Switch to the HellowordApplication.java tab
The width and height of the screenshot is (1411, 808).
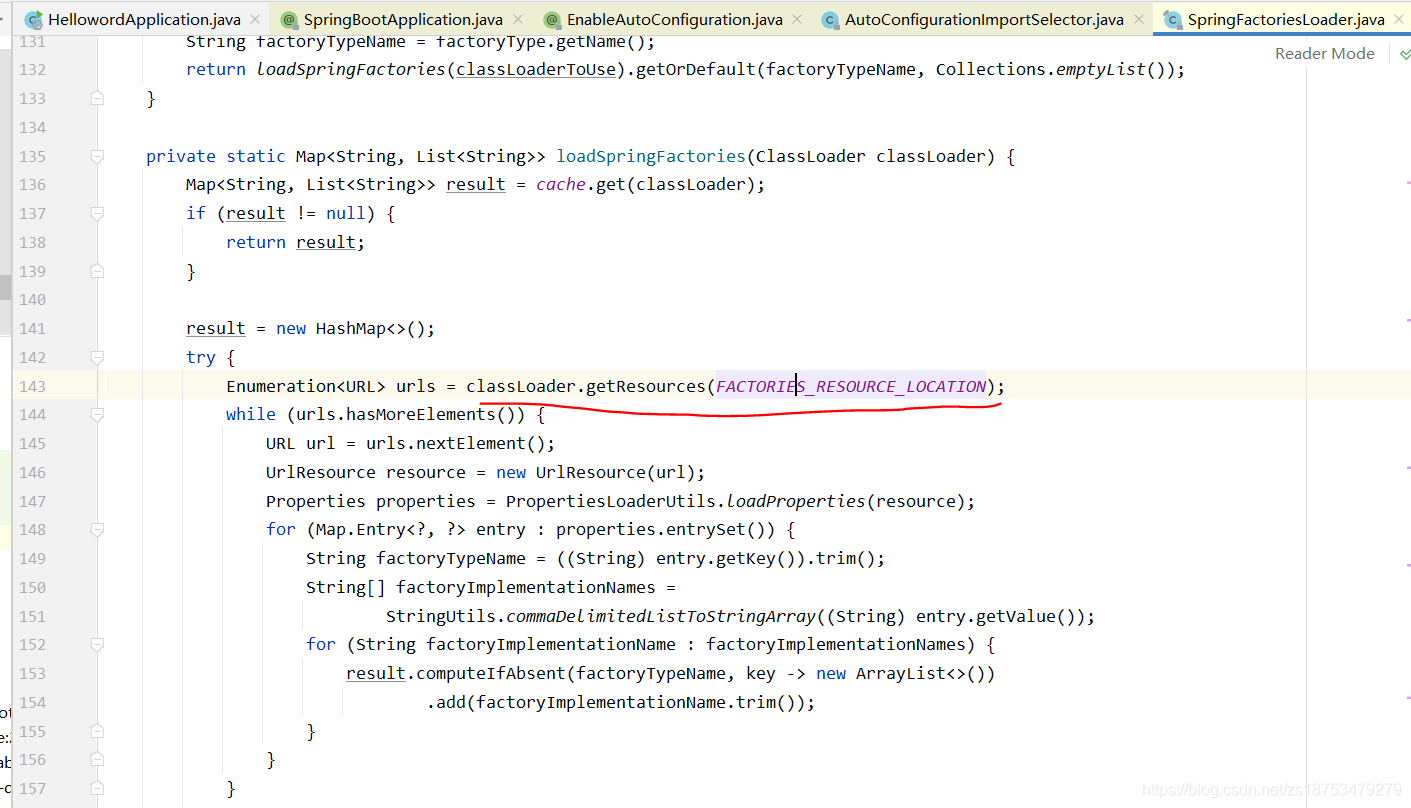click(143, 19)
